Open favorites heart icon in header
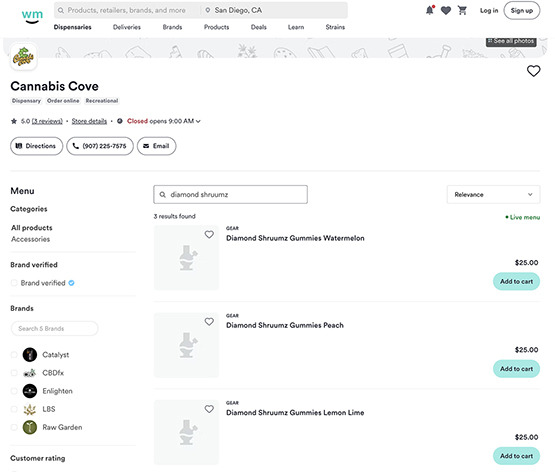 coord(446,11)
